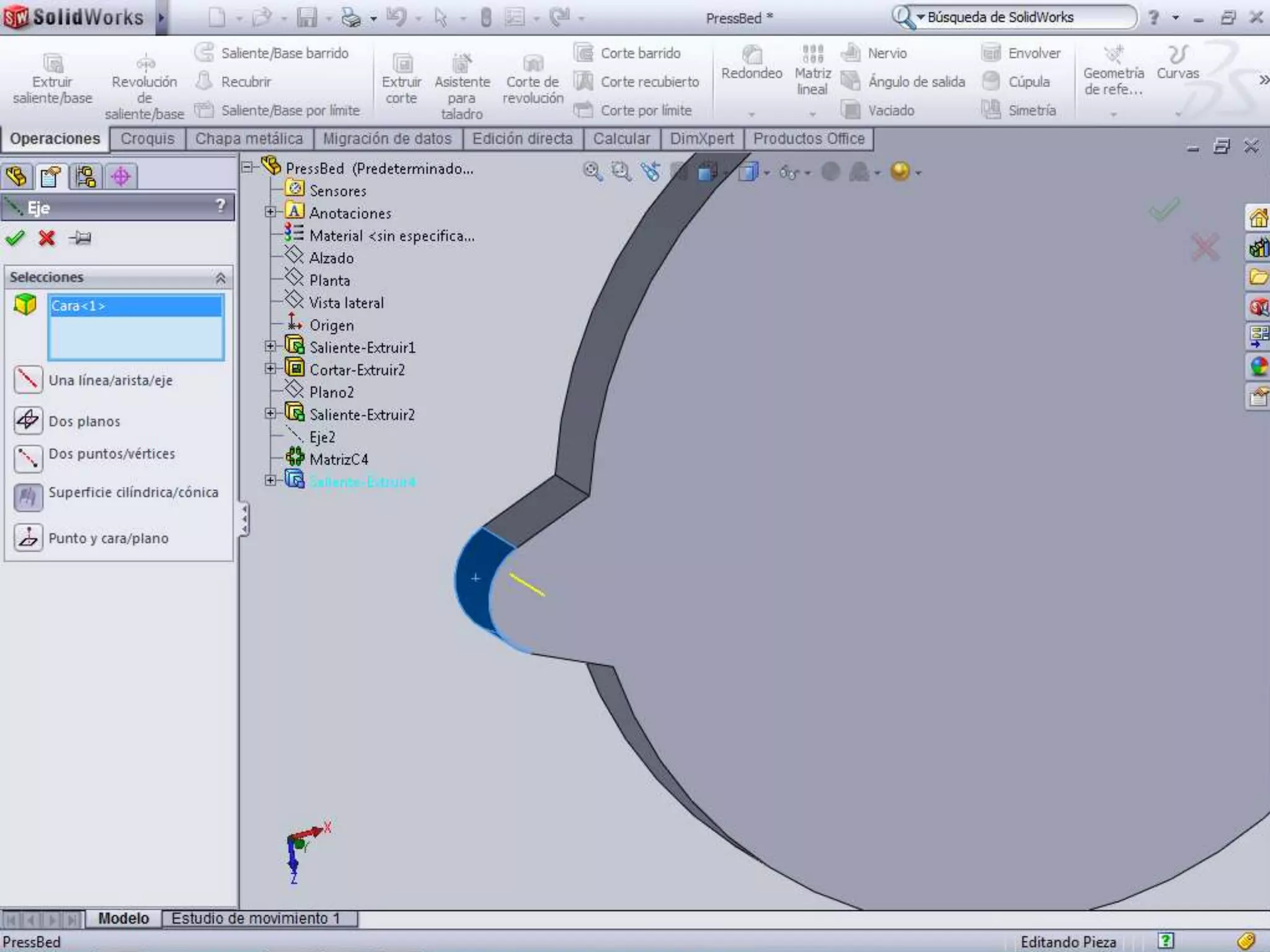Image resolution: width=1270 pixels, height=952 pixels.
Task: Click the green OK checkmark in Eje panel
Action: pos(15,238)
